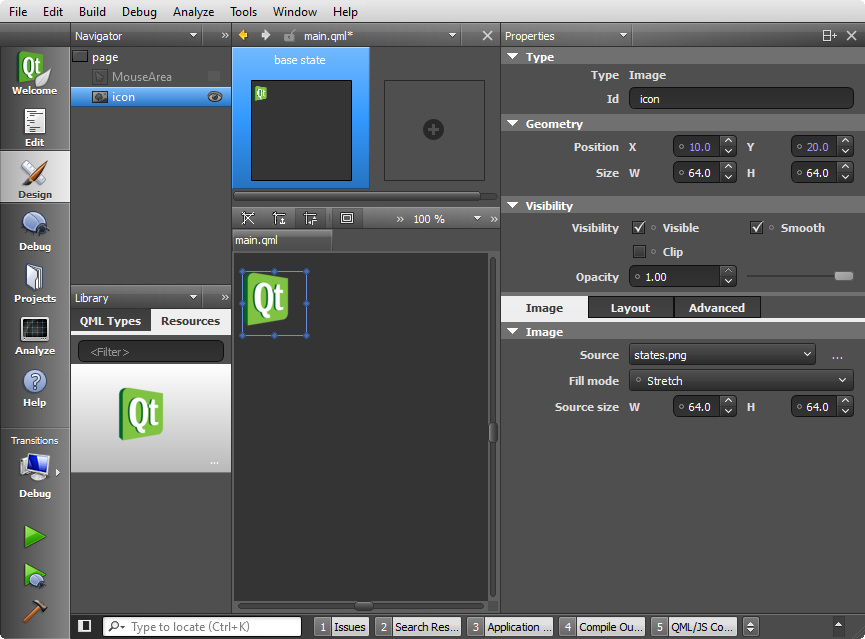
Task: Collapse the Visibility section
Action: point(512,205)
